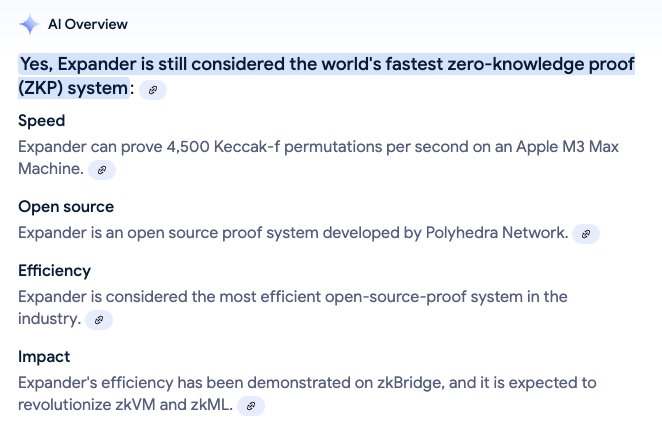Click the 'Open source' heading

coord(66,207)
